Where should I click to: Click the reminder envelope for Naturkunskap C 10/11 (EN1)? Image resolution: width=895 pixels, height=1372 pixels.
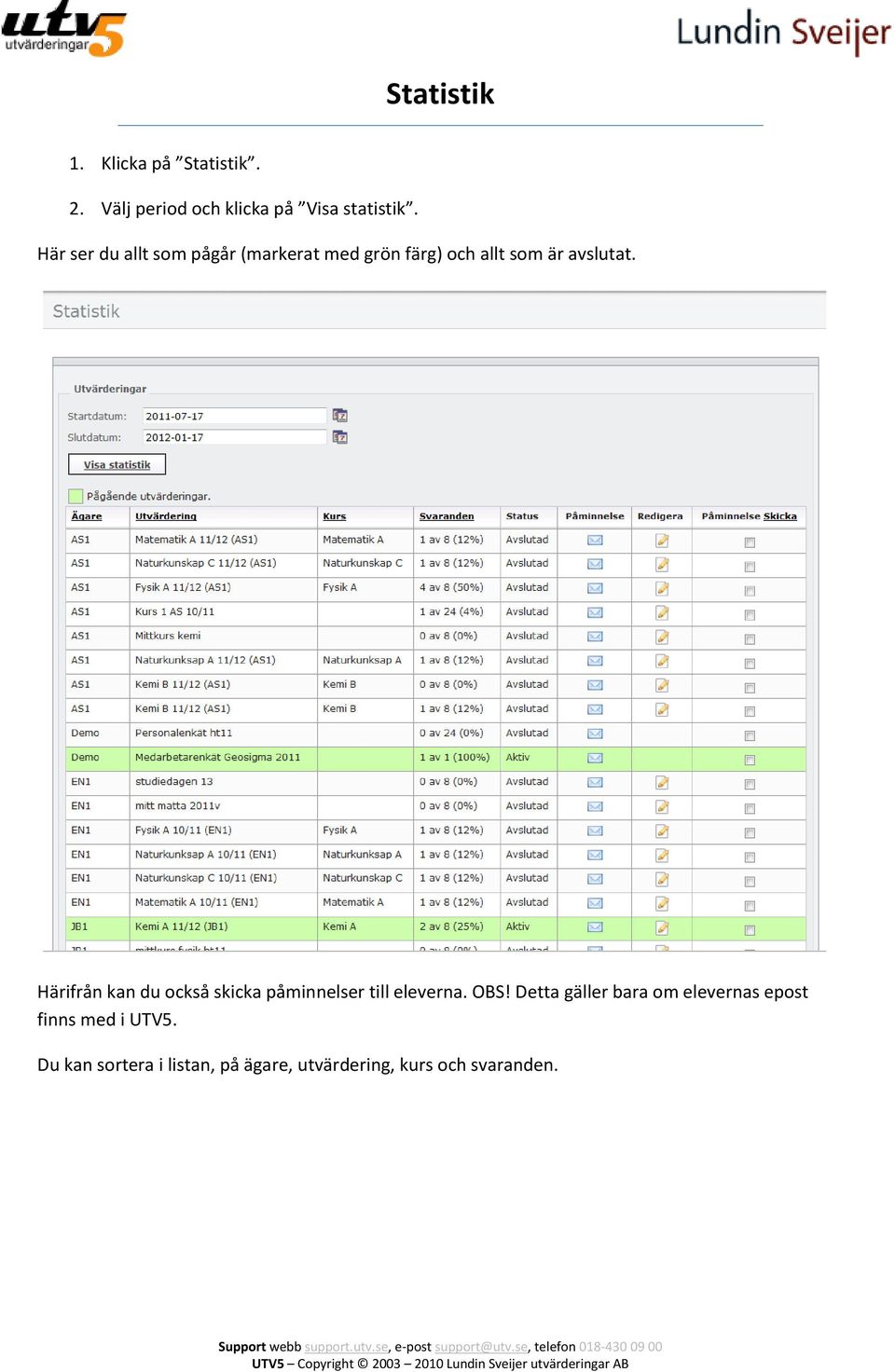coord(595,880)
